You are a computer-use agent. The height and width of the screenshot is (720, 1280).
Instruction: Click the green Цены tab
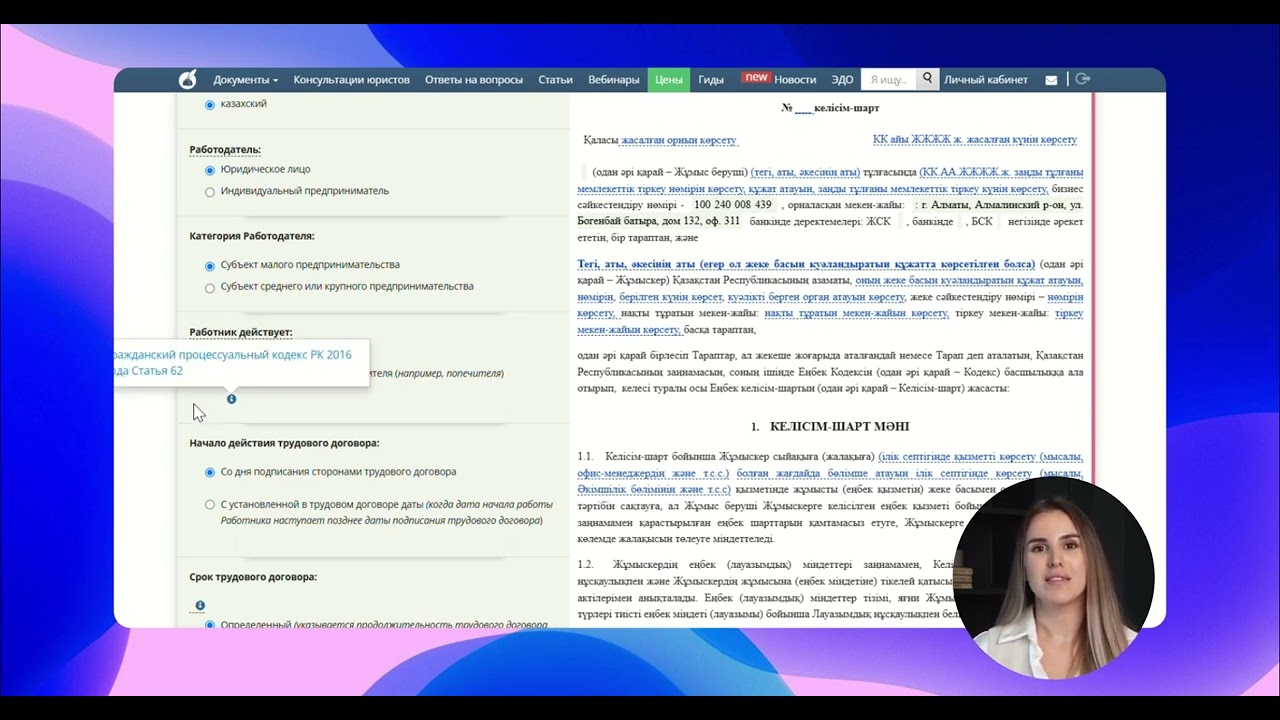[668, 80]
